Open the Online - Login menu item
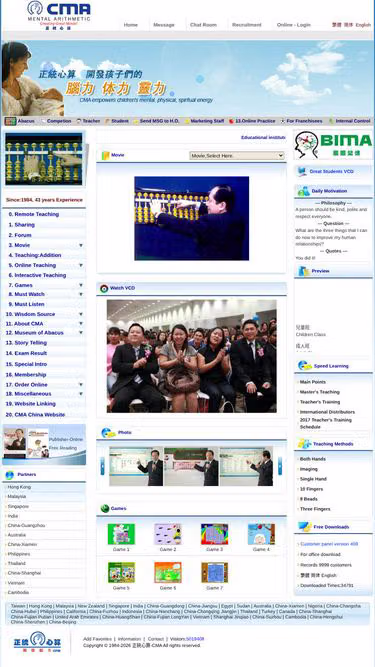Viewport: 375px width, 667px height. [x=294, y=25]
